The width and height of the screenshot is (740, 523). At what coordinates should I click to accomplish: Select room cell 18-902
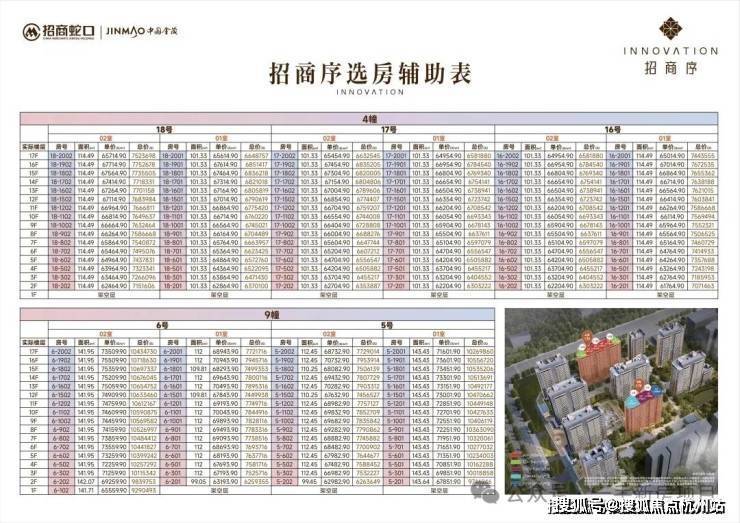click(x=61, y=234)
